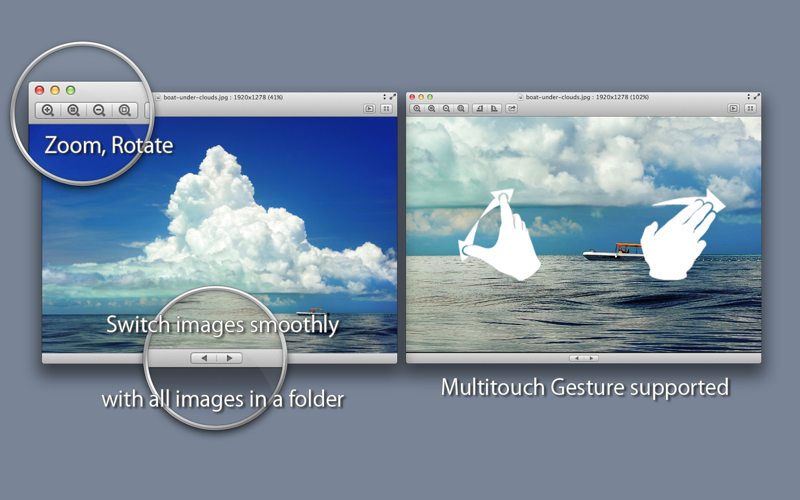Toggle thumbnail grid view in the 102% window
The height and width of the screenshot is (500, 800).
tap(750, 108)
